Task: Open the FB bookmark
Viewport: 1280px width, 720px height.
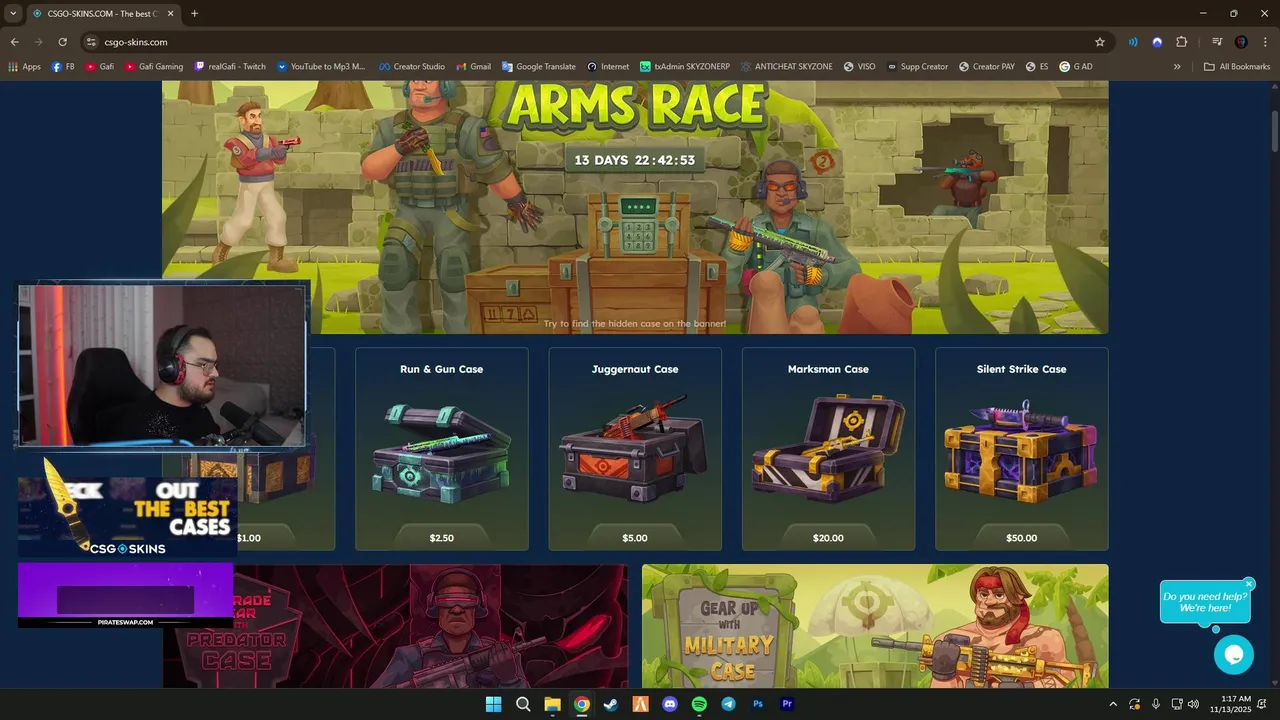Action: pyautogui.click(x=63, y=67)
